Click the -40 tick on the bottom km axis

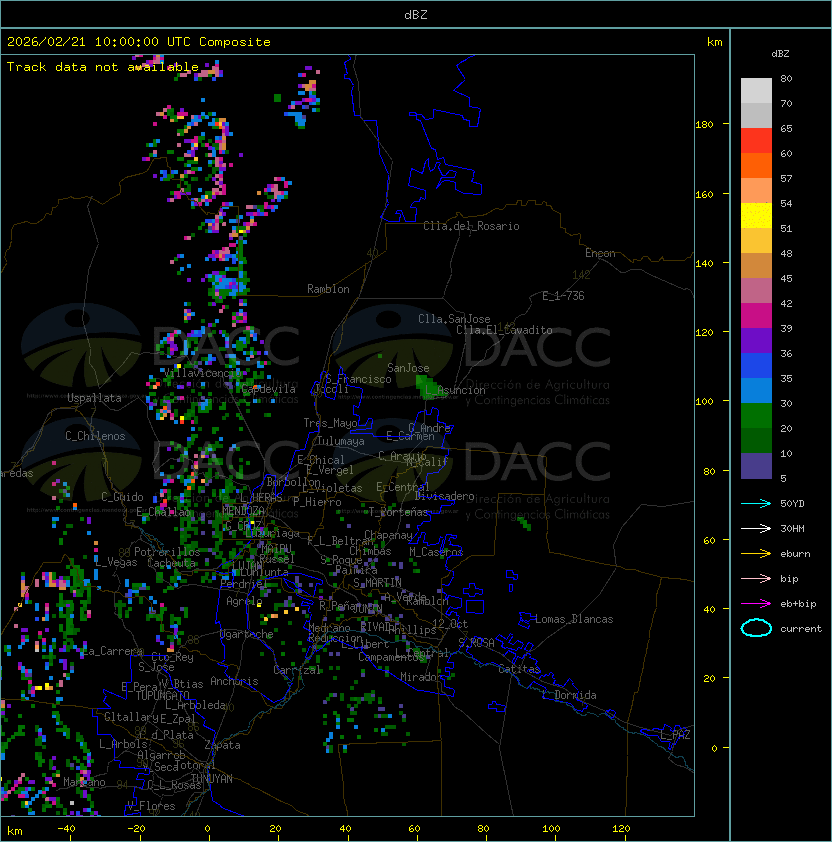pyautogui.click(x=66, y=829)
